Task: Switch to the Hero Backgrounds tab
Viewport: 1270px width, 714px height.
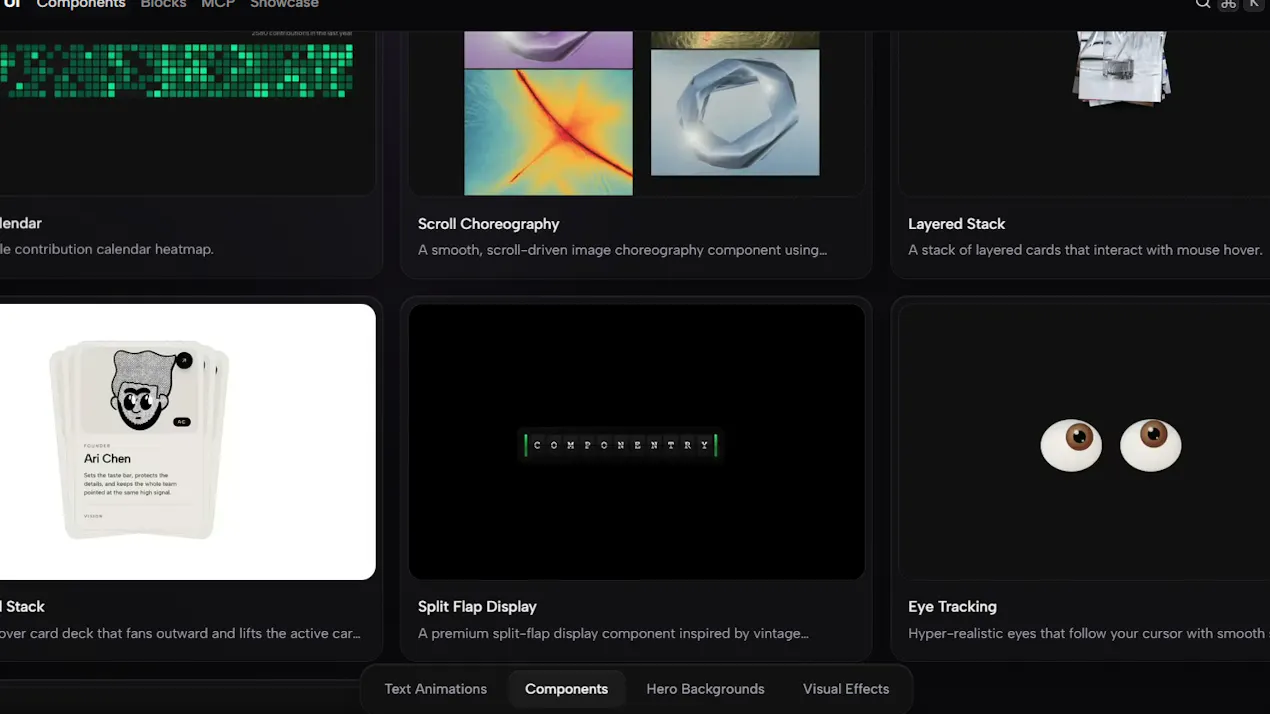Action: pos(705,689)
